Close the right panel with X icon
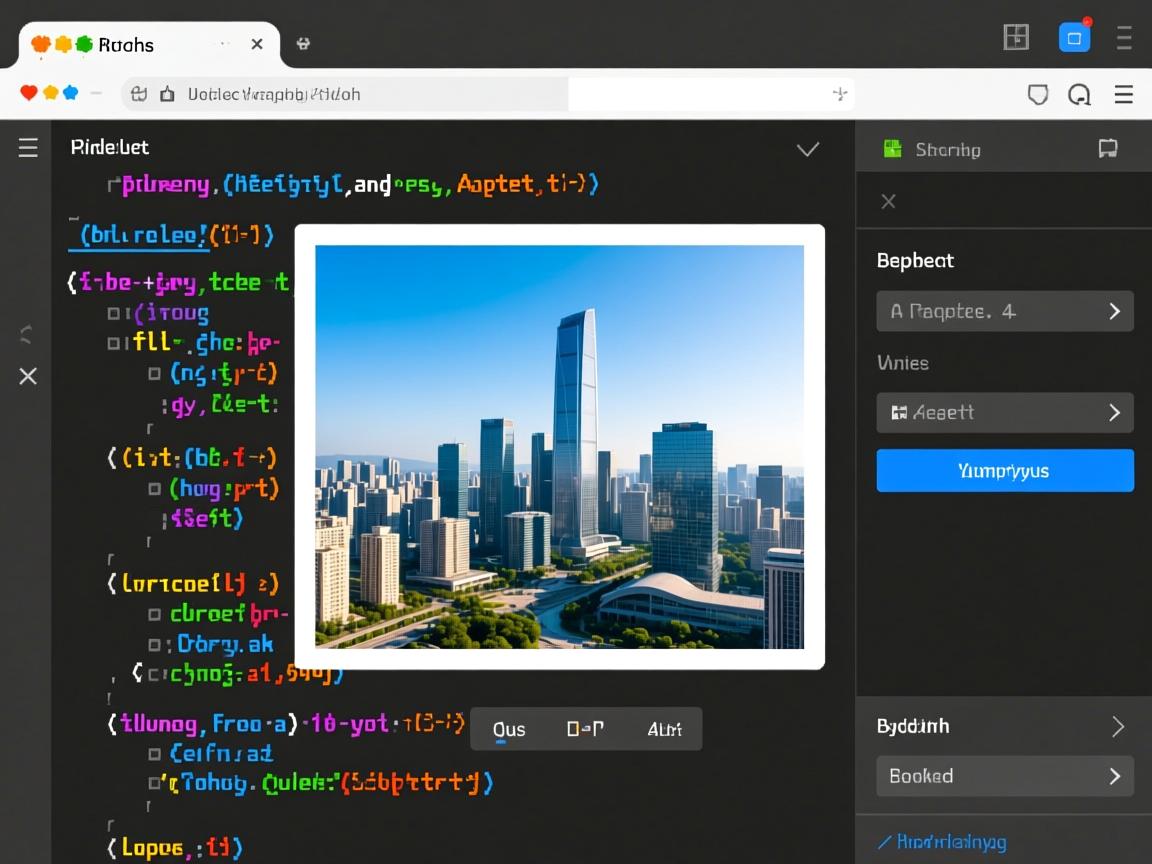This screenshot has height=864, width=1152. click(x=888, y=201)
